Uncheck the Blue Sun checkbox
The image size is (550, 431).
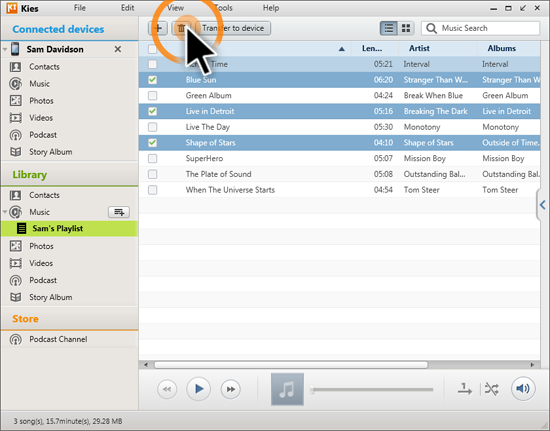click(x=152, y=80)
